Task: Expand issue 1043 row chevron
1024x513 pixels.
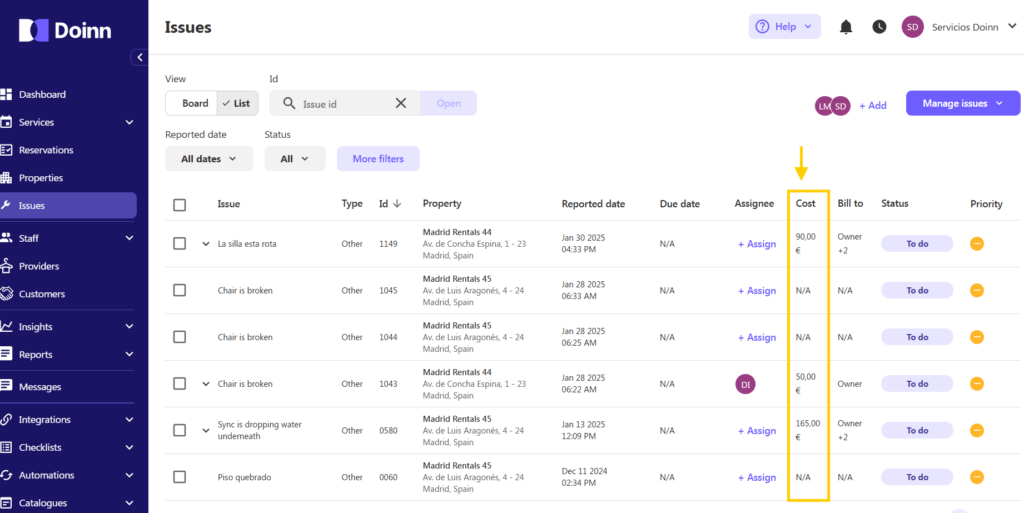Action: [x=206, y=384]
